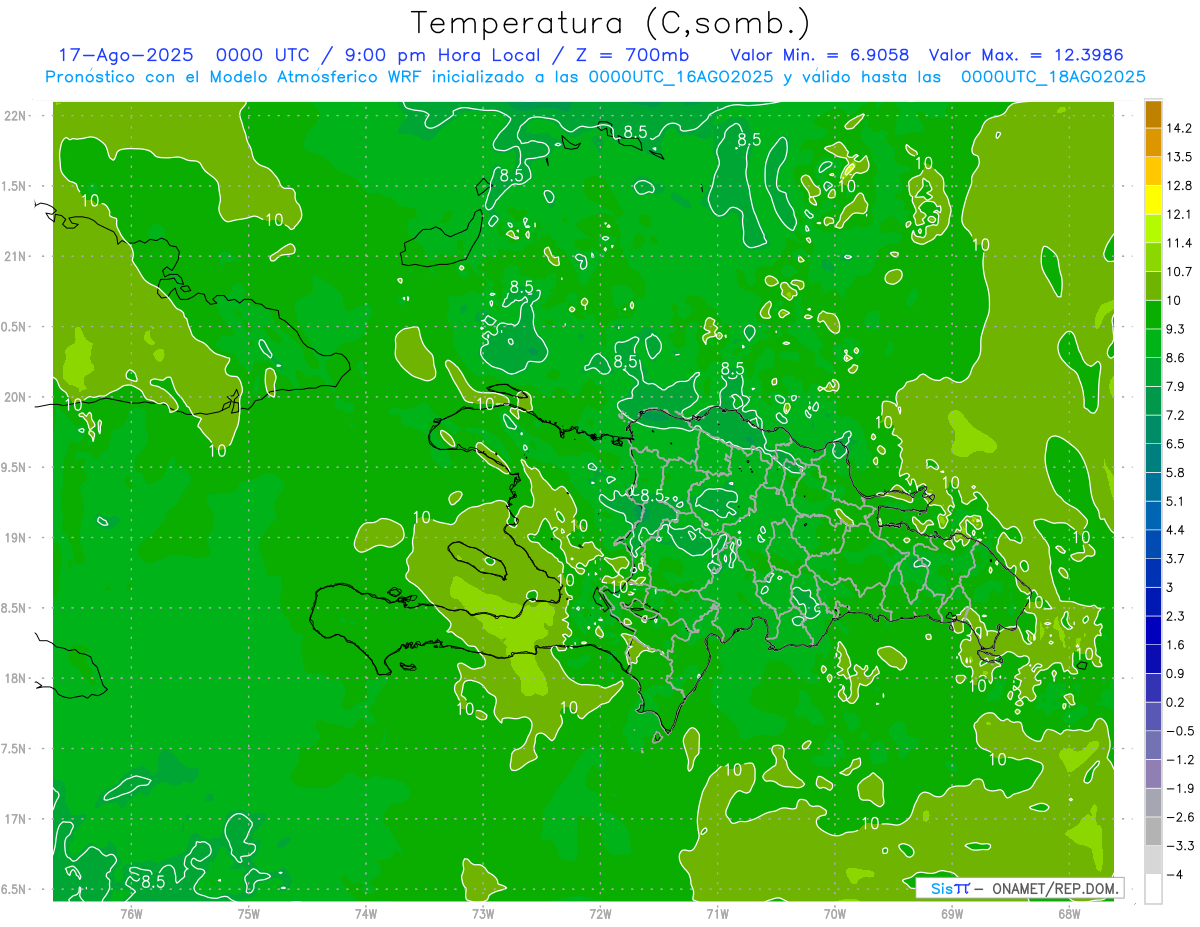This screenshot has width=1200, height=927.
Task: Click the -4 value on the color legend
Action: [x=1174, y=875]
